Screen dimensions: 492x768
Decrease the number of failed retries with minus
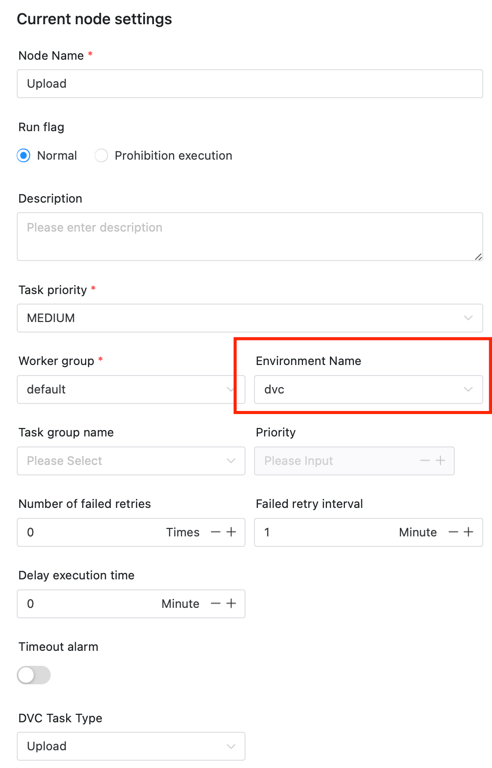click(x=216, y=532)
